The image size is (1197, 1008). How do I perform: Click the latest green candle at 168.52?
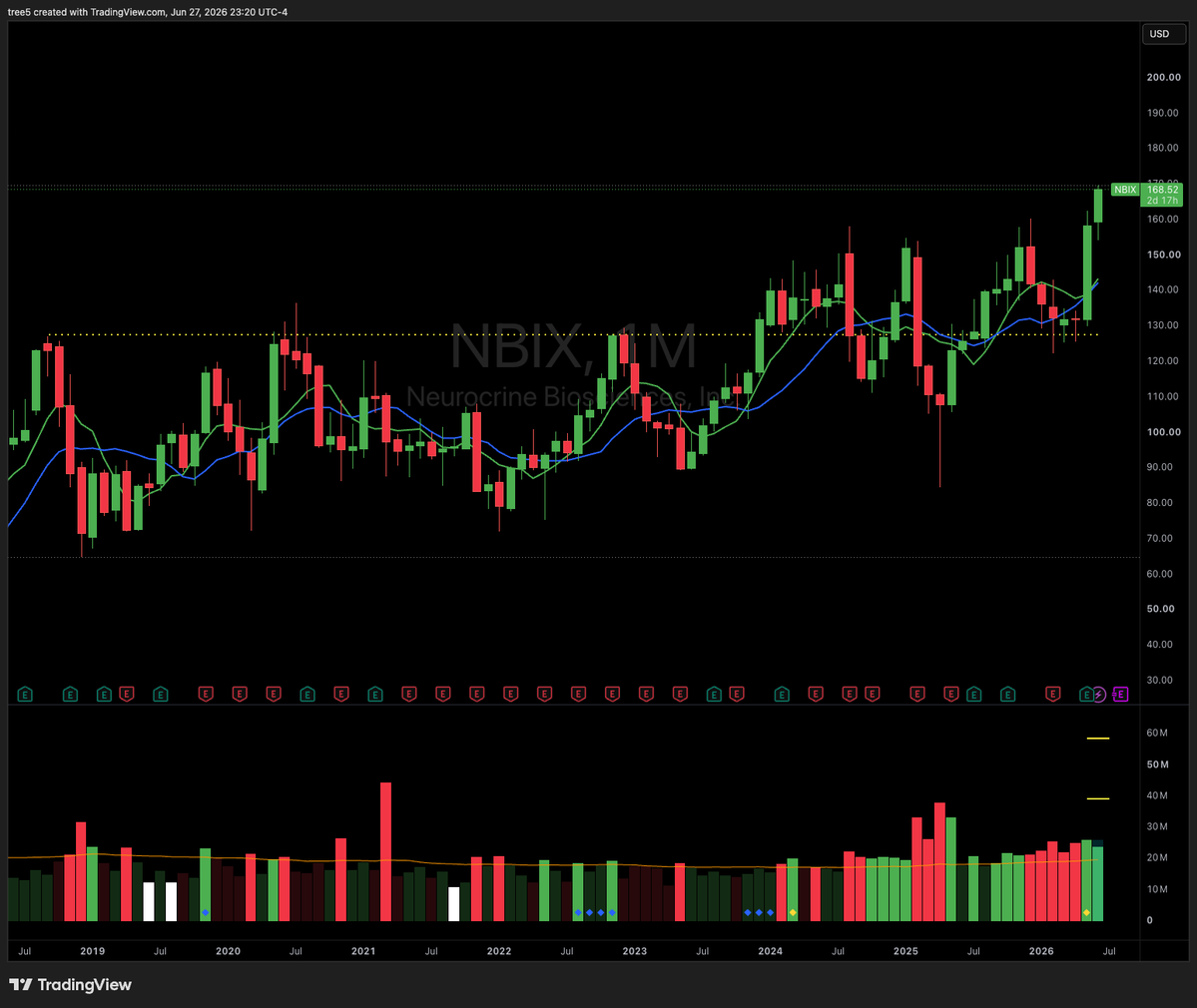1098,206
